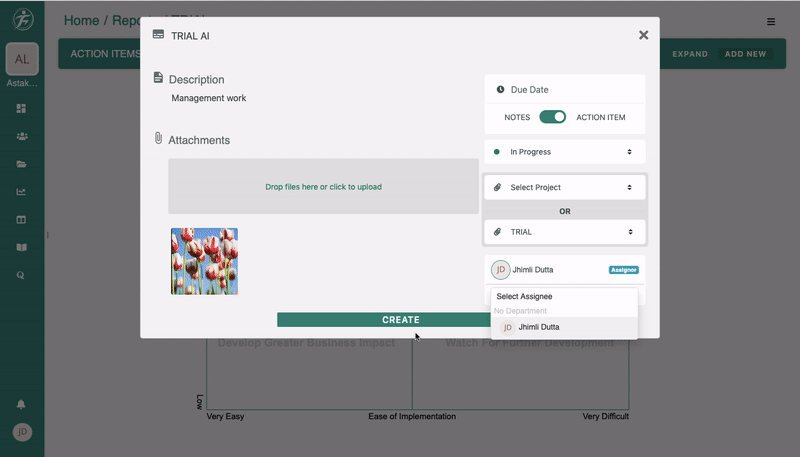Open the book icon in sidebar
Image resolution: width=800 pixels, height=457 pixels.
point(21,247)
